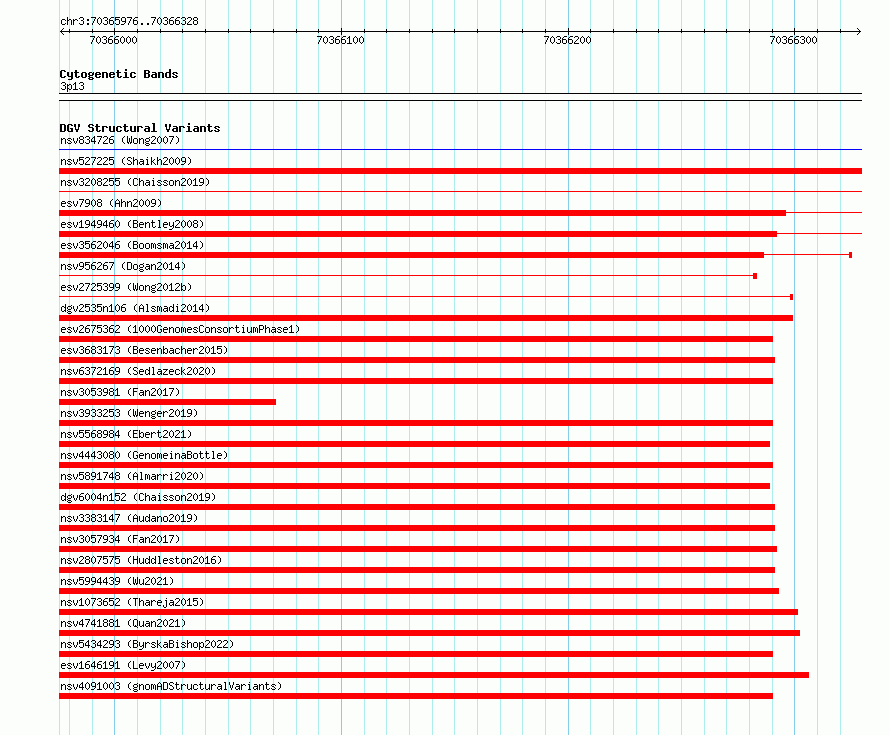Click esv2725399 (Wong2012b) label
The height and width of the screenshot is (735, 890).
tap(126, 287)
